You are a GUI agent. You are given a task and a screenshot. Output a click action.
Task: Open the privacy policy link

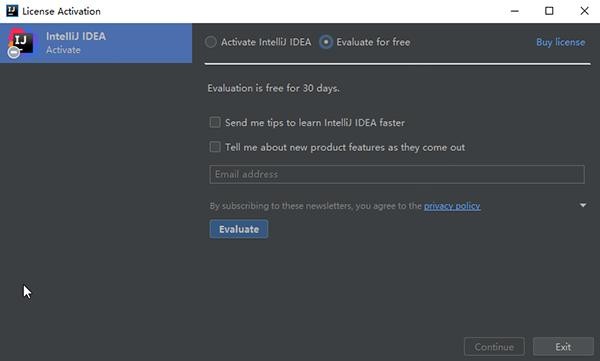[452, 206]
